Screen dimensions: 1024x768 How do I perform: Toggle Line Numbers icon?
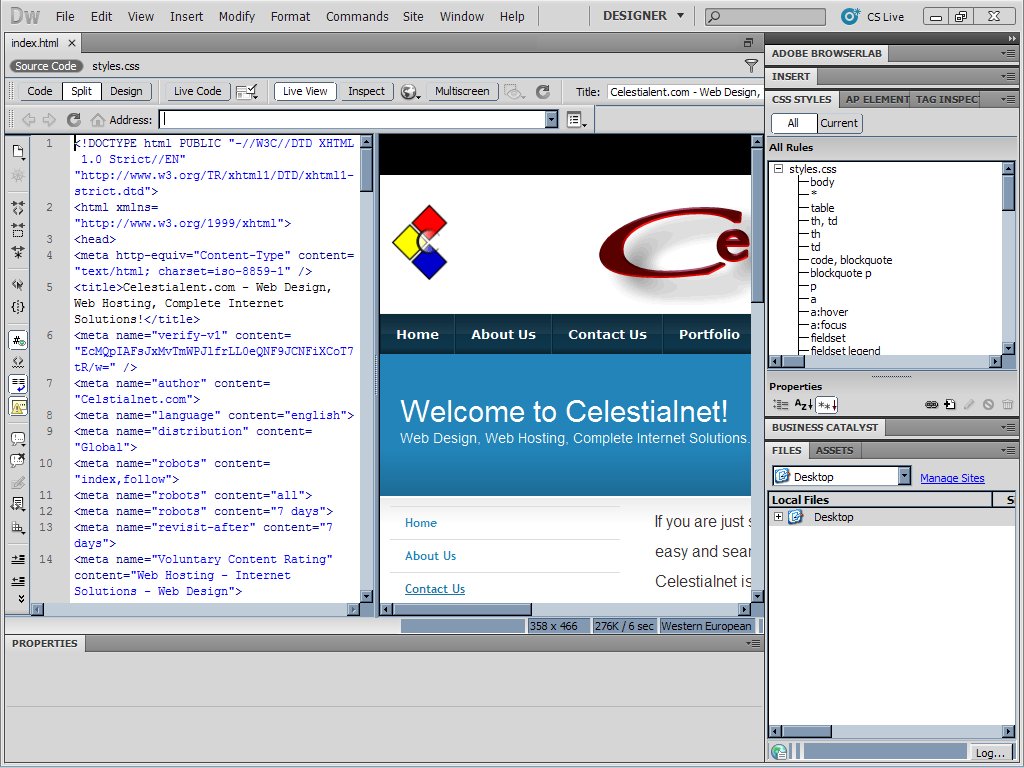click(x=18, y=340)
